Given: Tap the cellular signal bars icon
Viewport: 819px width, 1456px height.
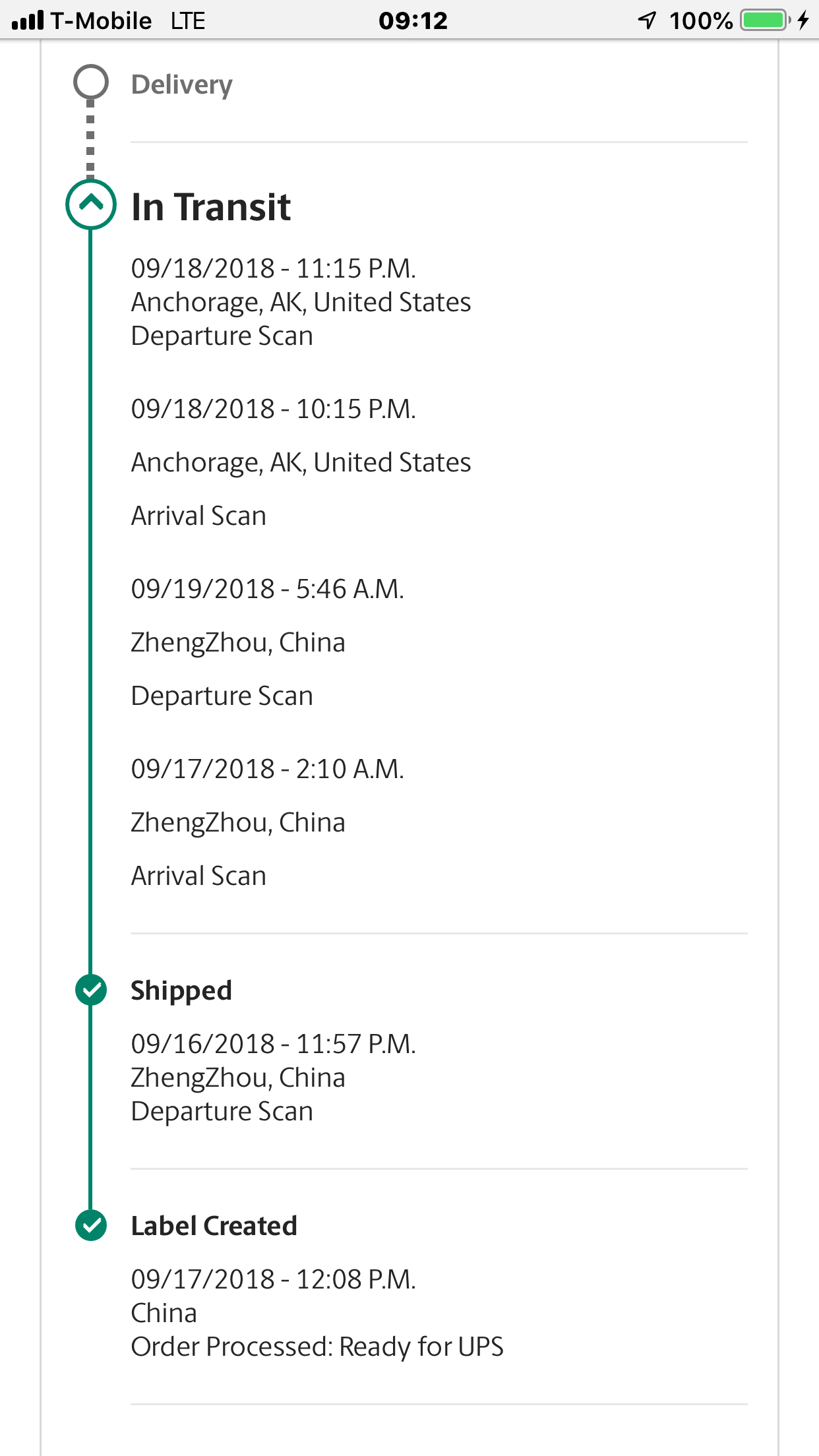Looking at the screenshot, I should click(x=28, y=20).
